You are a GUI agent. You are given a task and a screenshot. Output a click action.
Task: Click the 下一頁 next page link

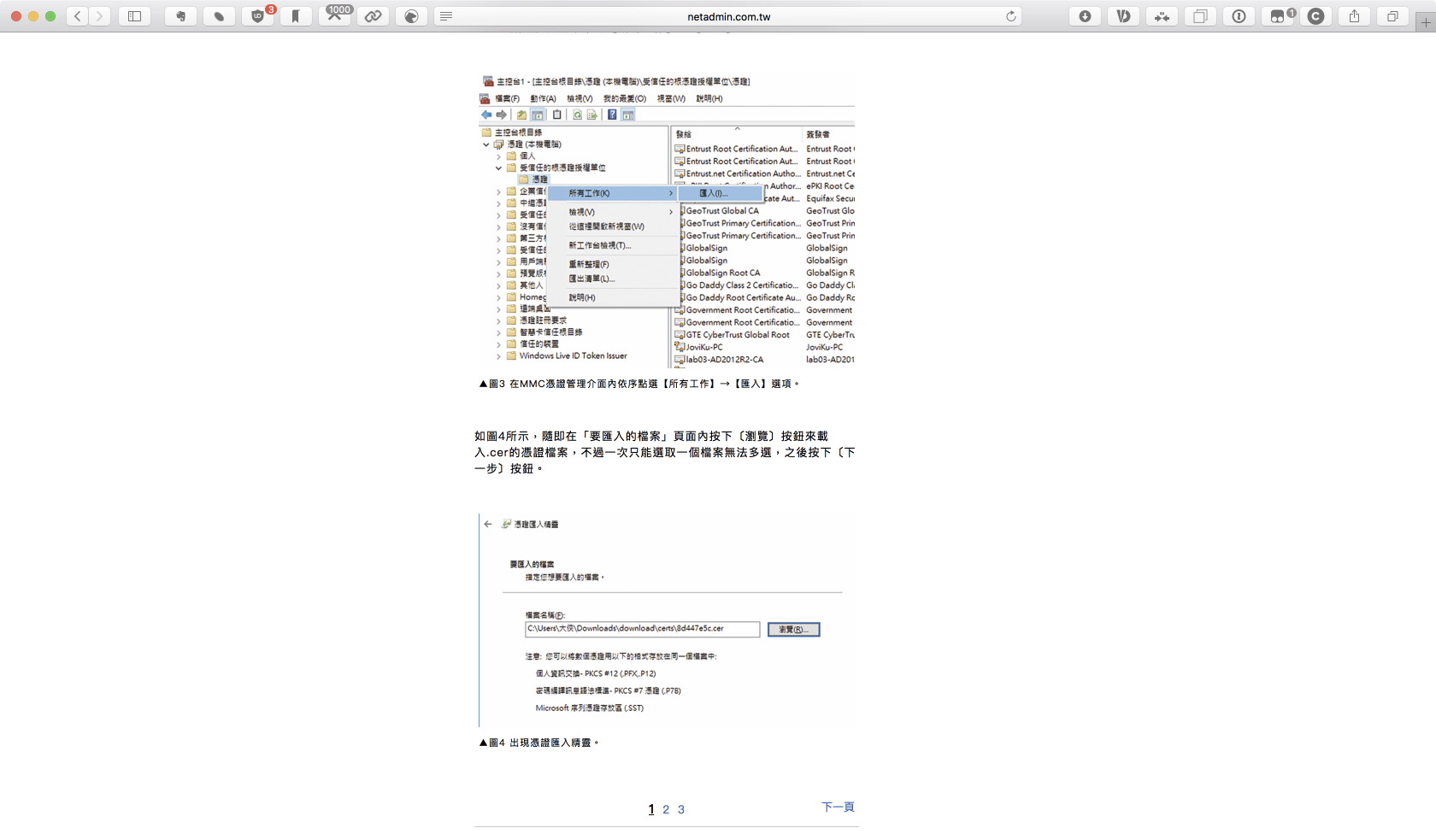point(838,807)
